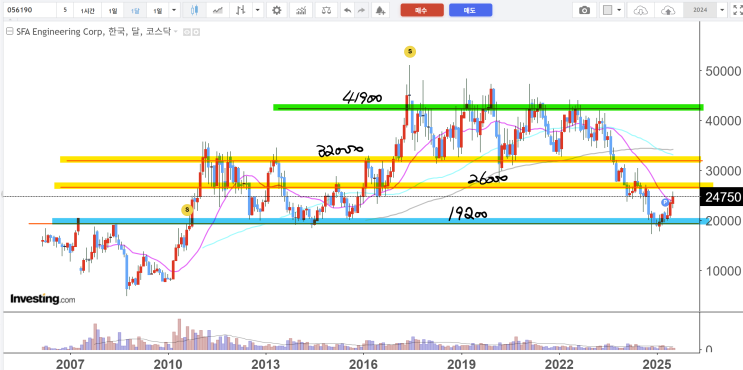Image resolution: width=743 pixels, height=370 pixels.
Task: Click the legend eye visibility icon
Action: [x=186, y=32]
